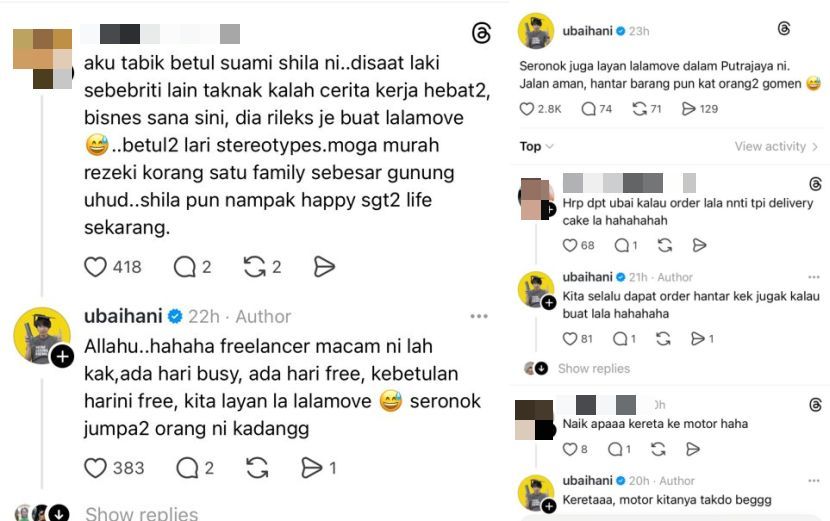Screen dimensions: 830x521
Task: Repost the 'Allahu..hahaha freelancer' reply
Action: [257, 468]
